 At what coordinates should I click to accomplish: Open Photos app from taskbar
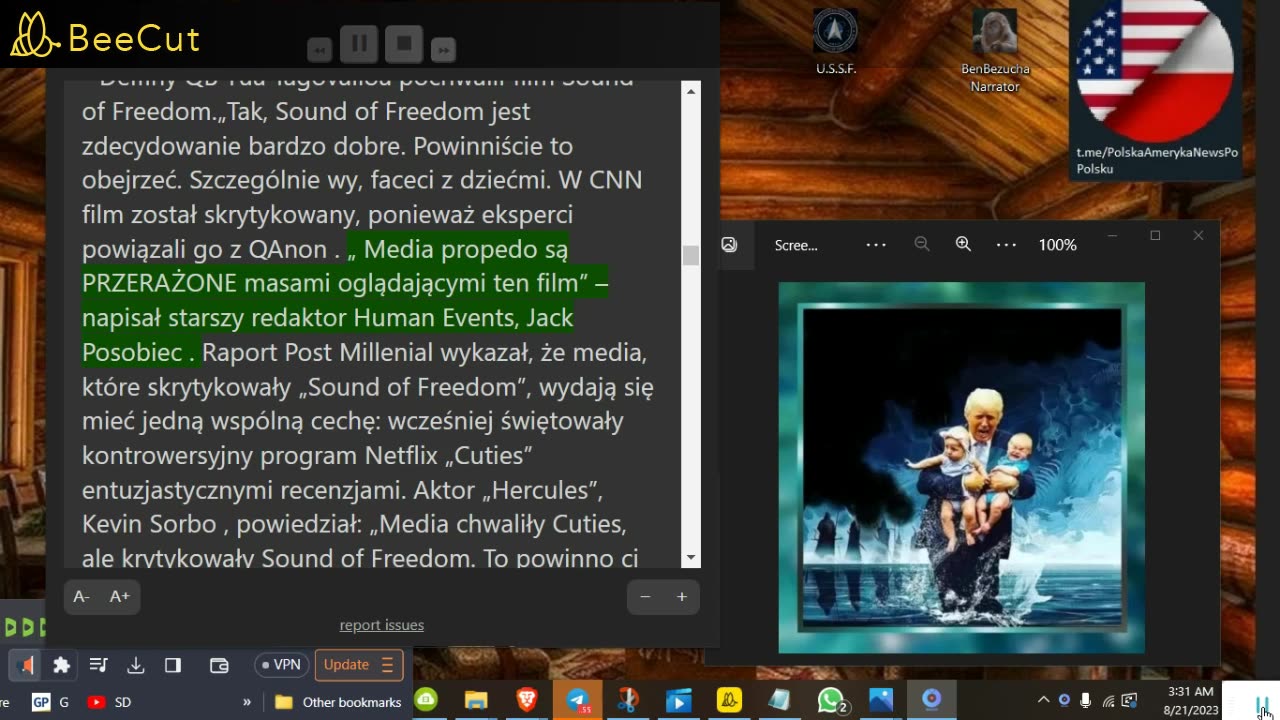(881, 700)
